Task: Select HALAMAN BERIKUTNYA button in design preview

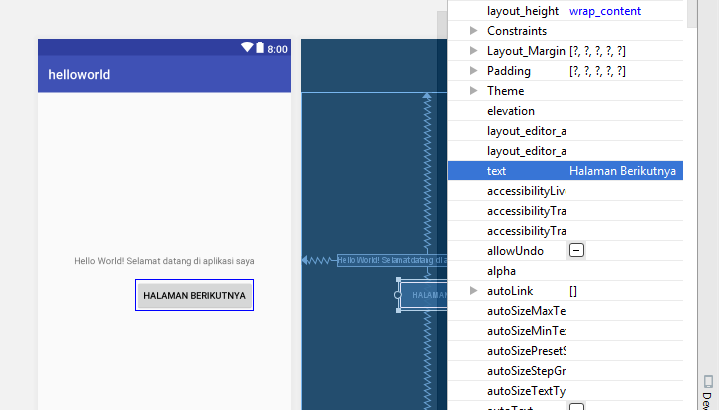Action: (194, 296)
